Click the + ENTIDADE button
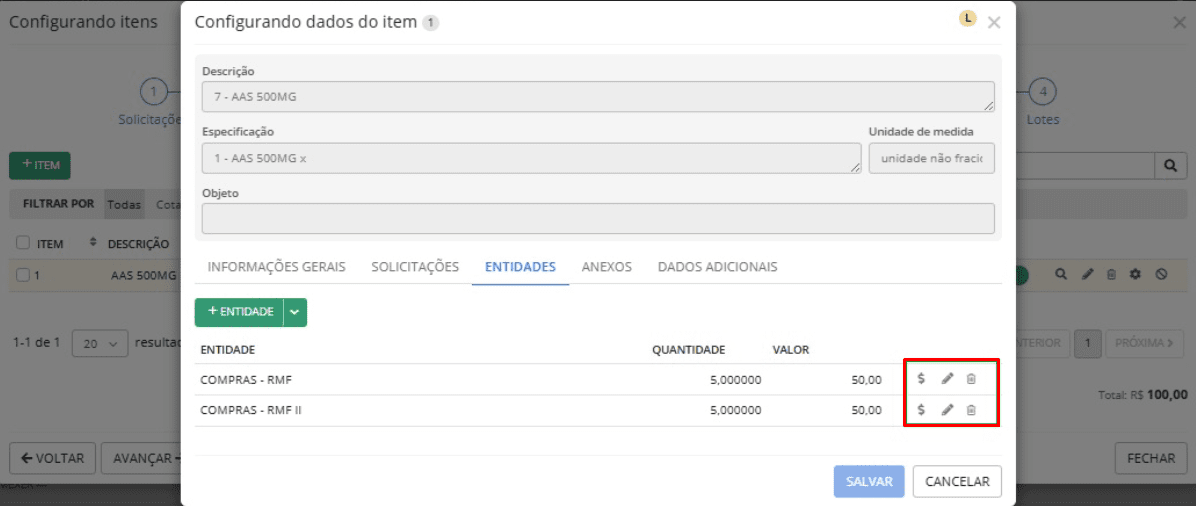Image resolution: width=1196 pixels, height=506 pixels. [x=240, y=312]
